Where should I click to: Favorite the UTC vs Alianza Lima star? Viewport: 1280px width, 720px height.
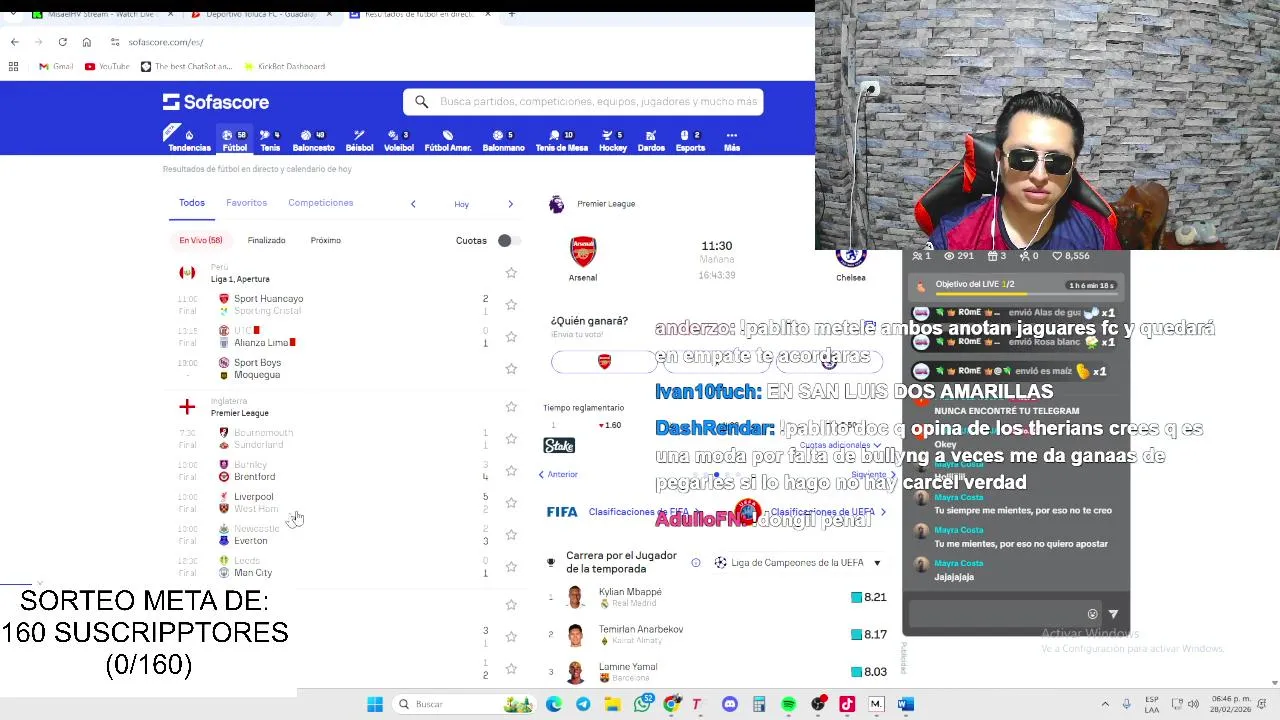(x=511, y=336)
